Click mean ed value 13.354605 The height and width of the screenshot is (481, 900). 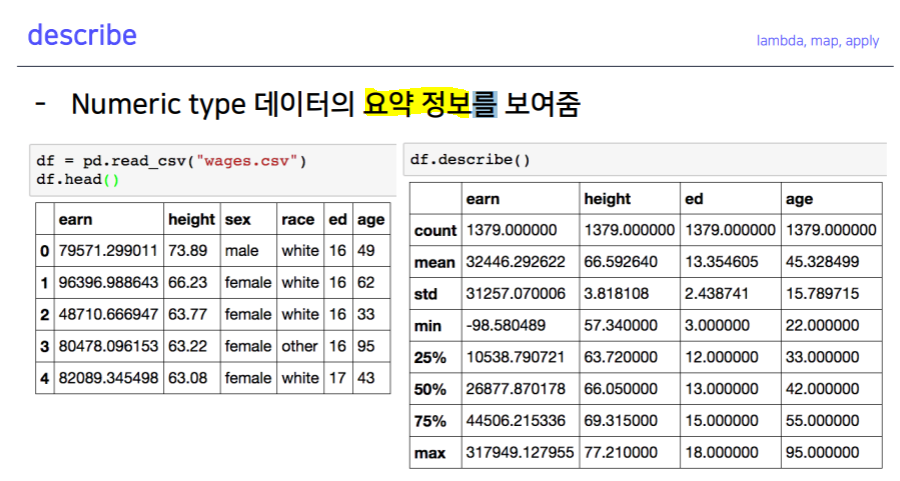click(x=721, y=262)
